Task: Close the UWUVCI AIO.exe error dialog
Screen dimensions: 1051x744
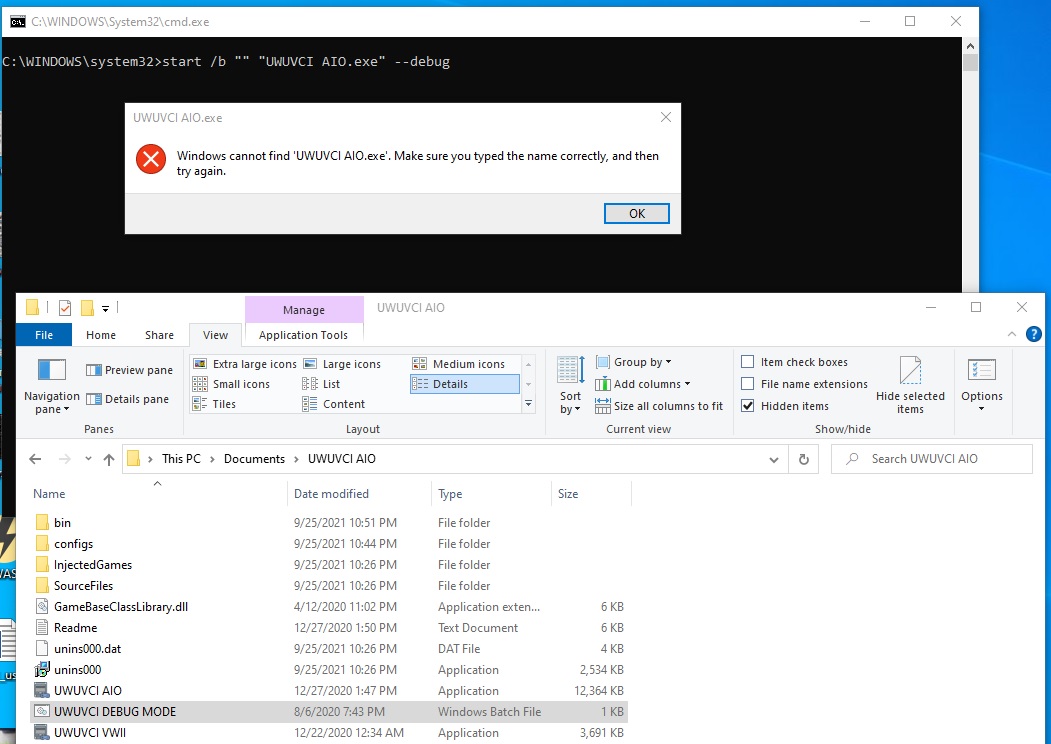Action: coord(666,117)
